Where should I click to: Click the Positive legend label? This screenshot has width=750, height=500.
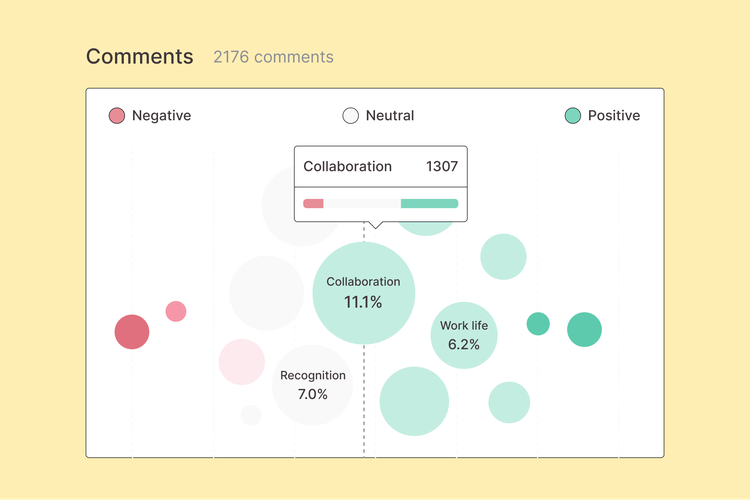(614, 116)
